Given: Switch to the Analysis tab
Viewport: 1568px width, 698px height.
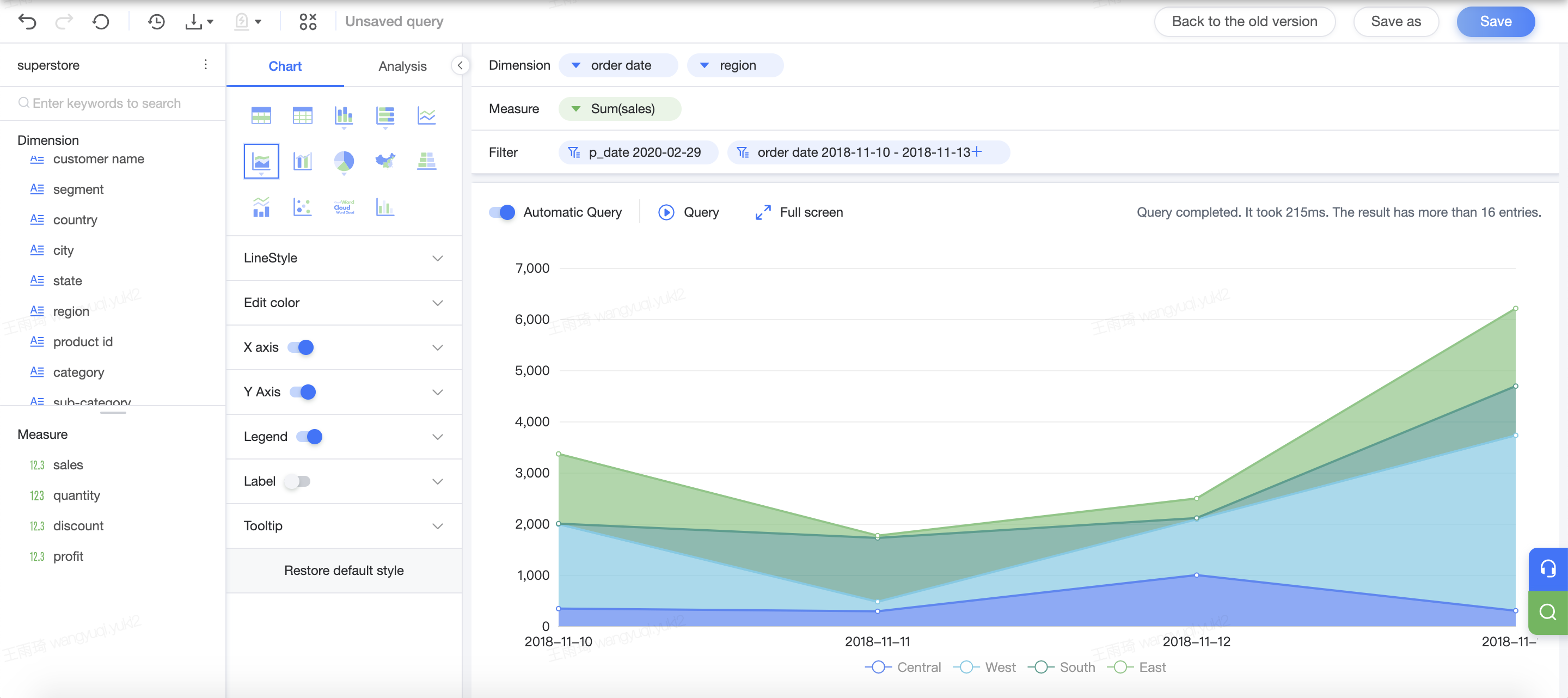Looking at the screenshot, I should (x=402, y=66).
